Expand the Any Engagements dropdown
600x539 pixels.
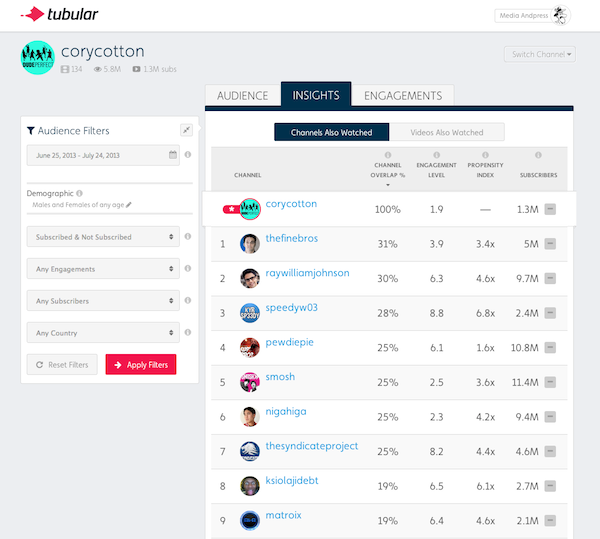(x=102, y=269)
